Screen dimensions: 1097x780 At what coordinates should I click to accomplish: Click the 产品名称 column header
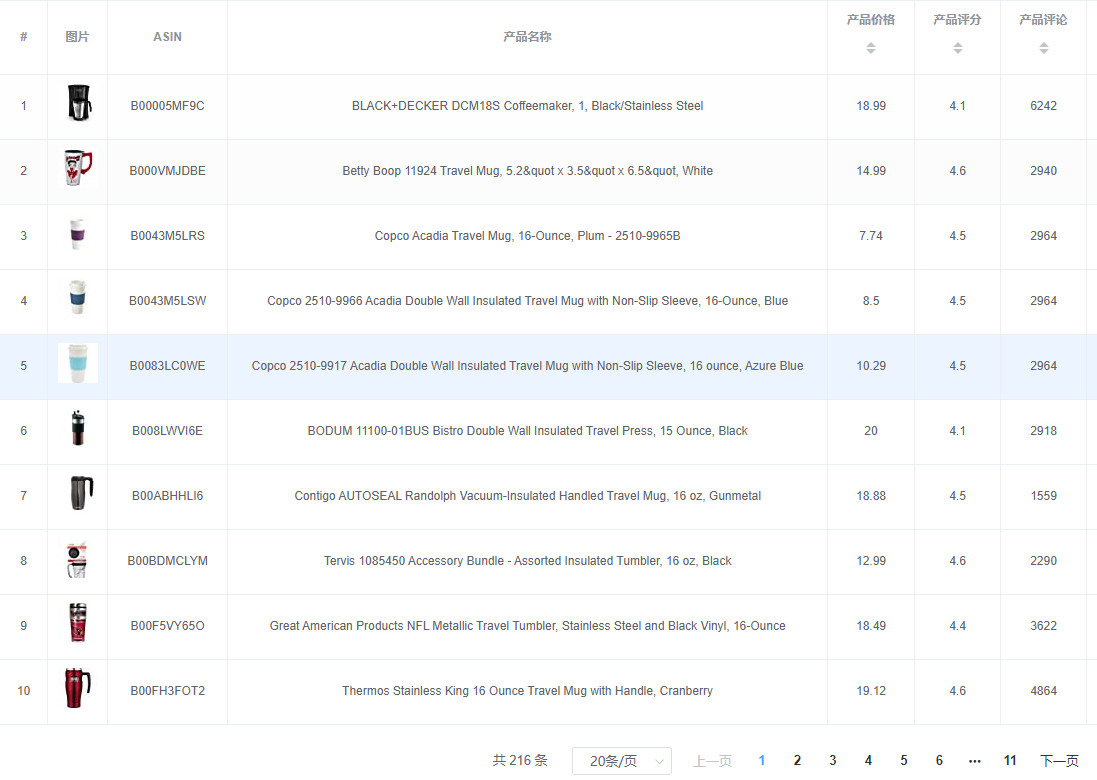click(x=527, y=37)
